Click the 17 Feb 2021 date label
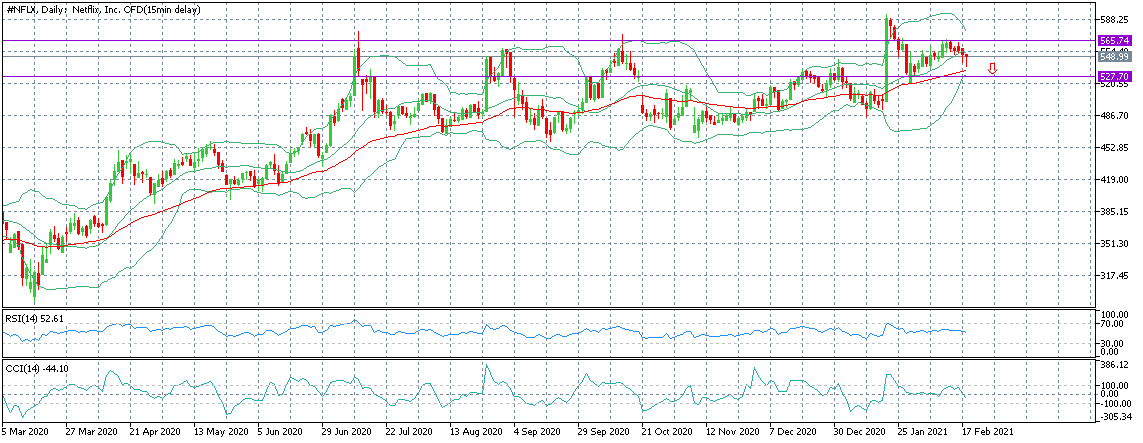The height and width of the screenshot is (443, 1143). (986, 430)
